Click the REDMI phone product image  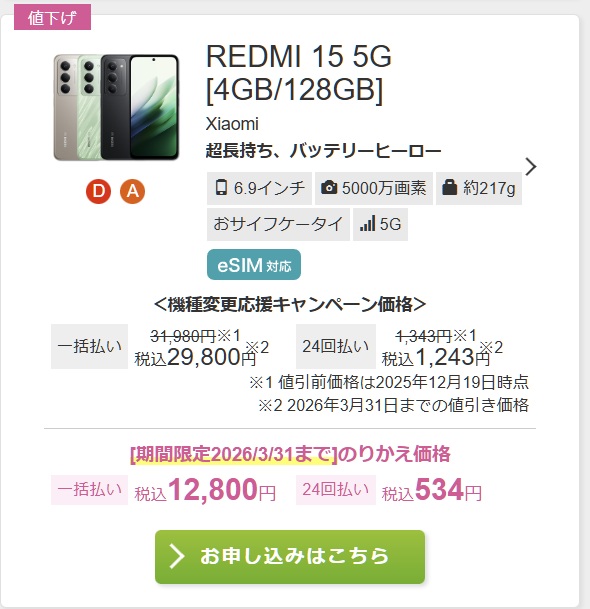click(116, 108)
